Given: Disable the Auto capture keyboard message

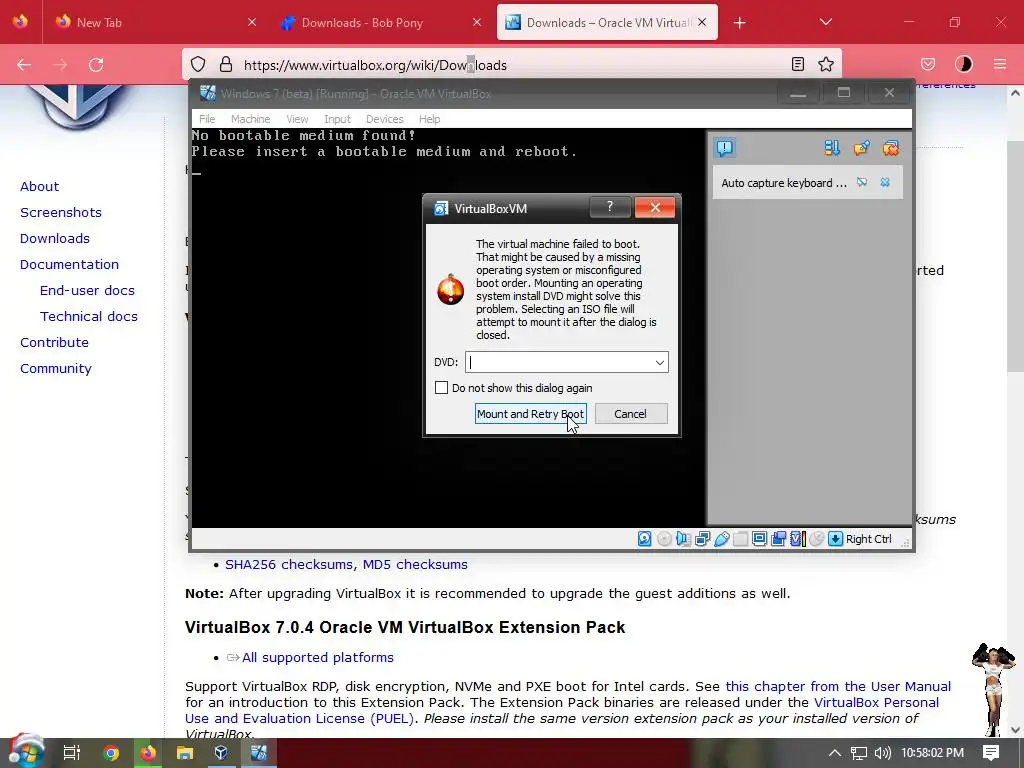Looking at the screenshot, I should (x=862, y=183).
